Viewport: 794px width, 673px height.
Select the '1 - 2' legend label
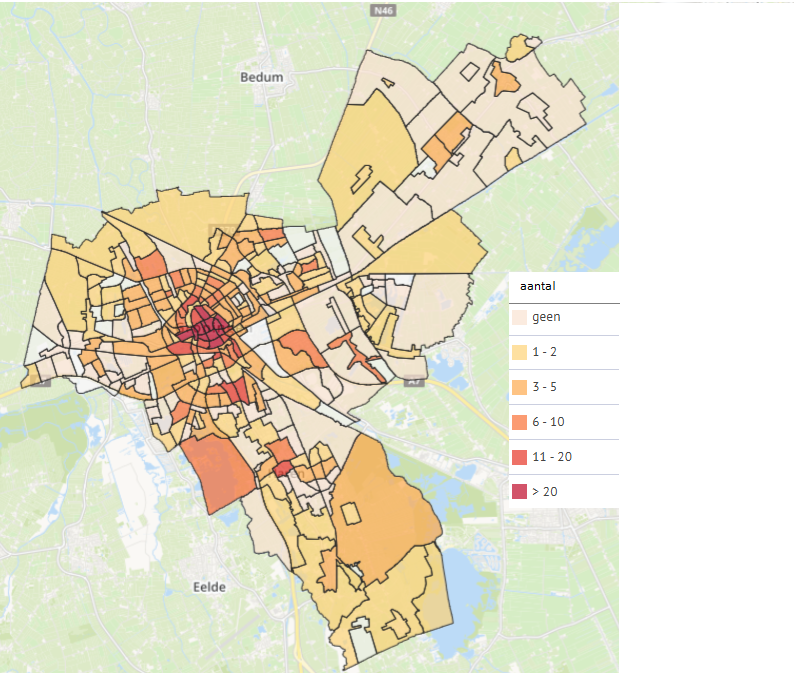tap(544, 352)
